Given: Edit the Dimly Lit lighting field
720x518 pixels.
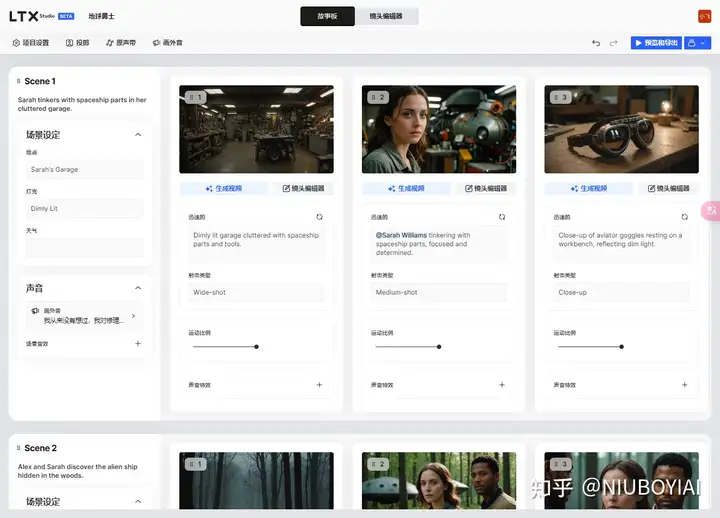Looking at the screenshot, I should click(84, 208).
